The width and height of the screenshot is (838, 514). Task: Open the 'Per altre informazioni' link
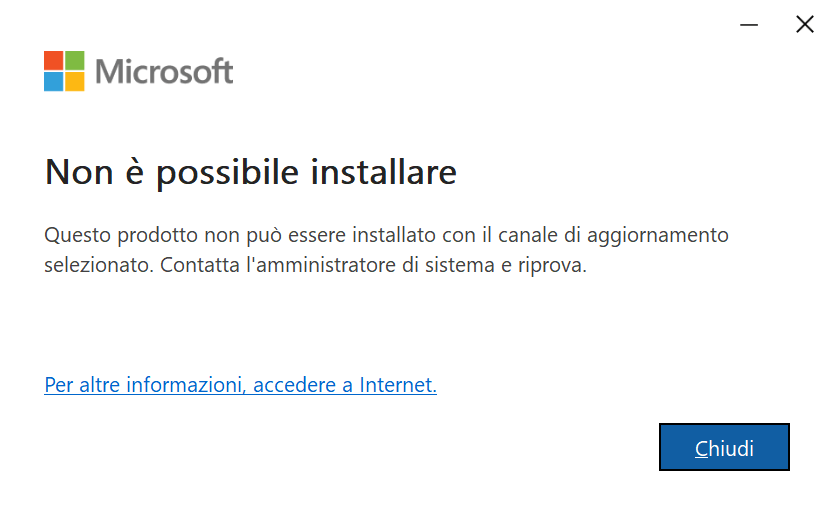click(x=240, y=385)
